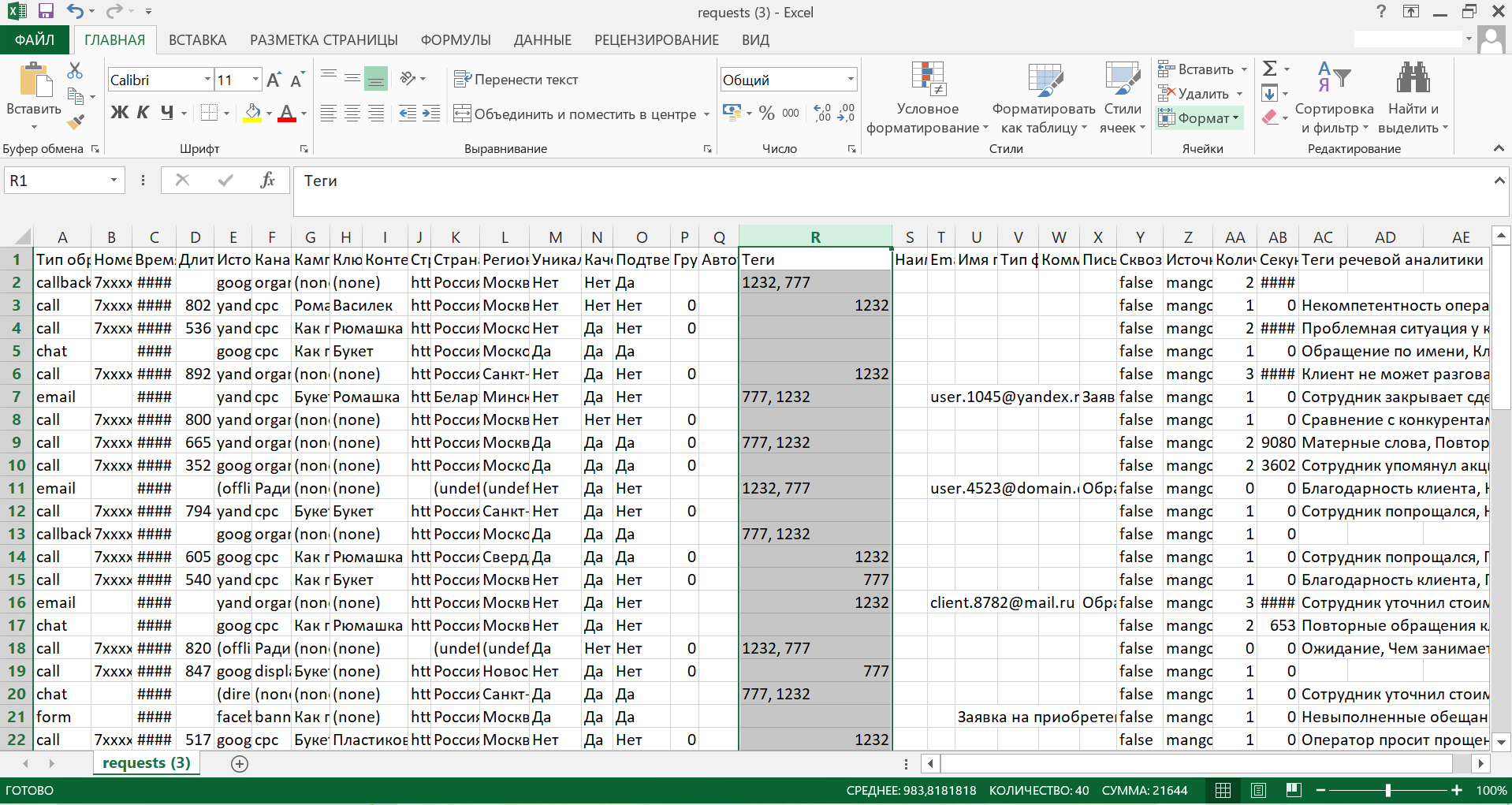Apply borders with the borders icon
This screenshot has height=805, width=1512.
[209, 113]
